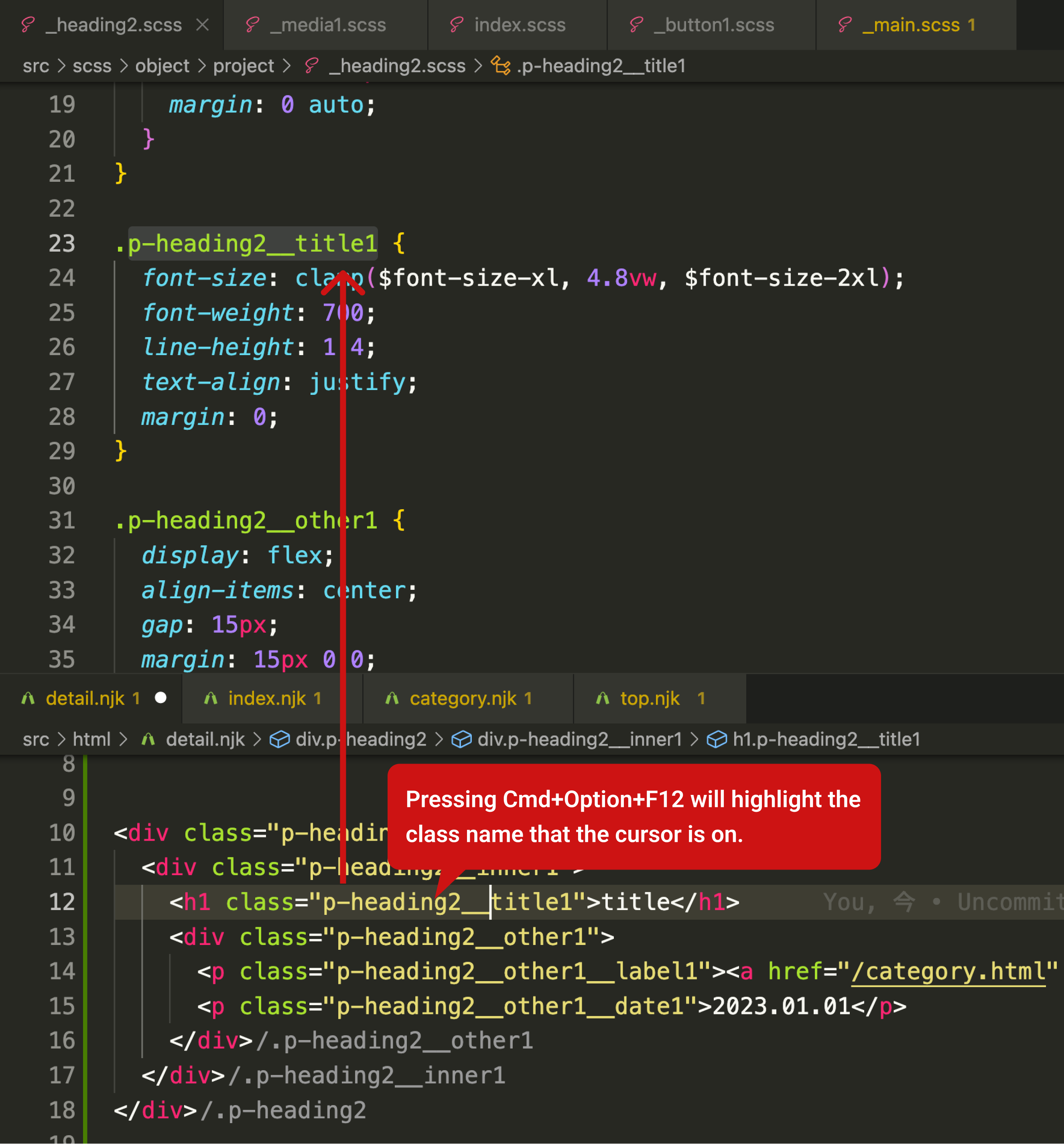Screen dimensions: 1064x1144
Task: Open the index.njk tab
Action: (x=272, y=698)
